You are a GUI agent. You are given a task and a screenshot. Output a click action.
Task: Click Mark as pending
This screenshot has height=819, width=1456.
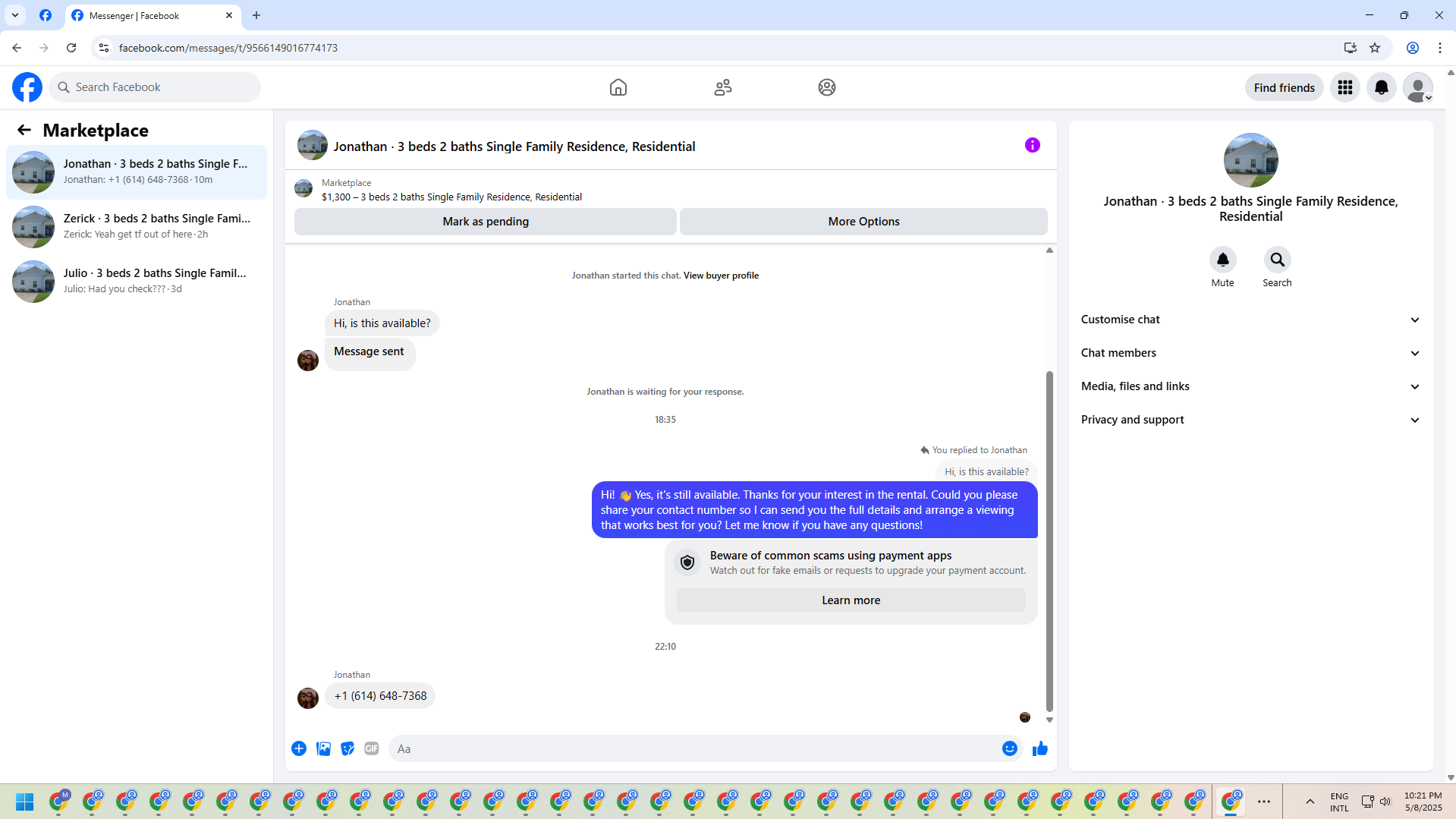pos(486,222)
